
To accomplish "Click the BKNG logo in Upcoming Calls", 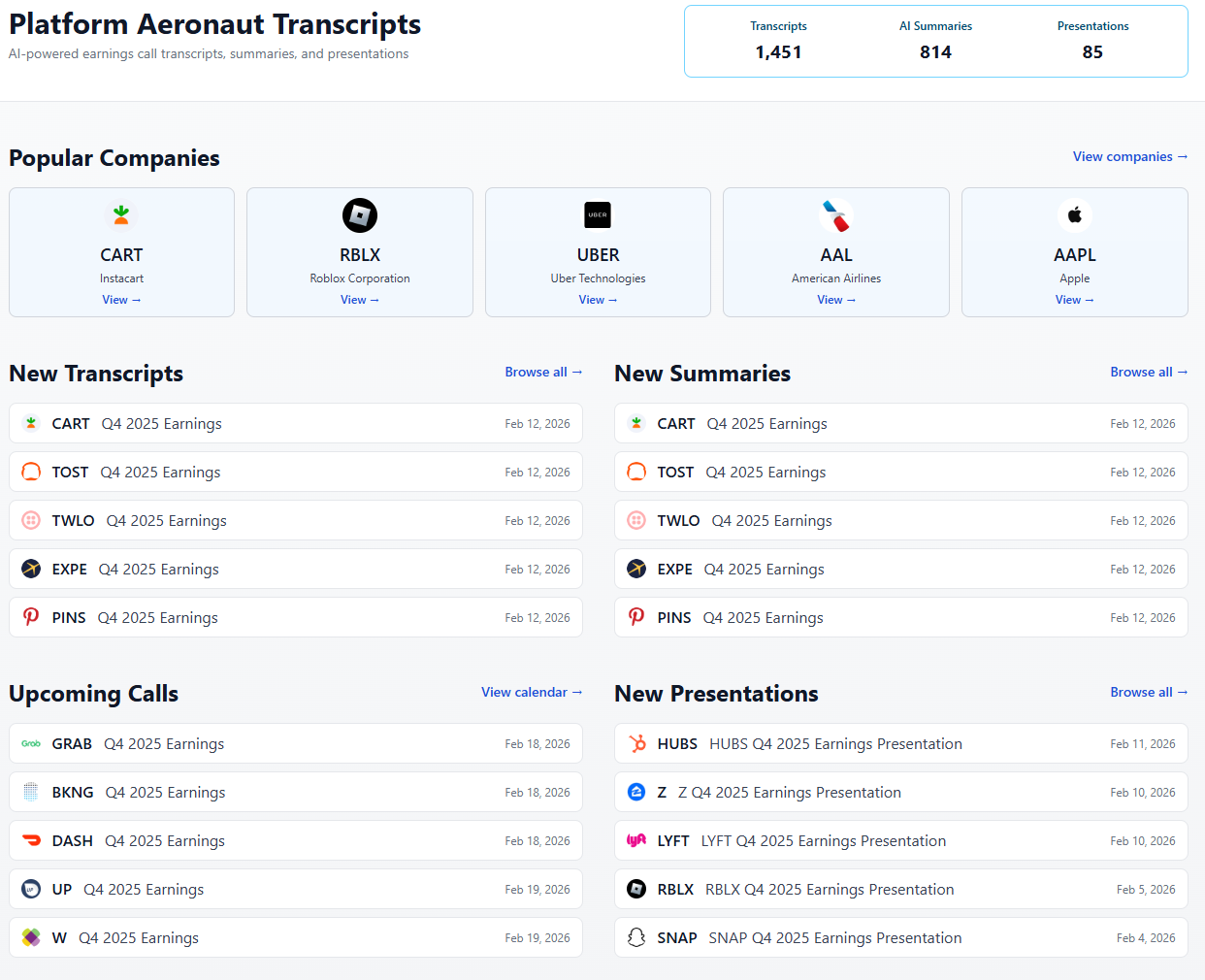I will pos(31,792).
